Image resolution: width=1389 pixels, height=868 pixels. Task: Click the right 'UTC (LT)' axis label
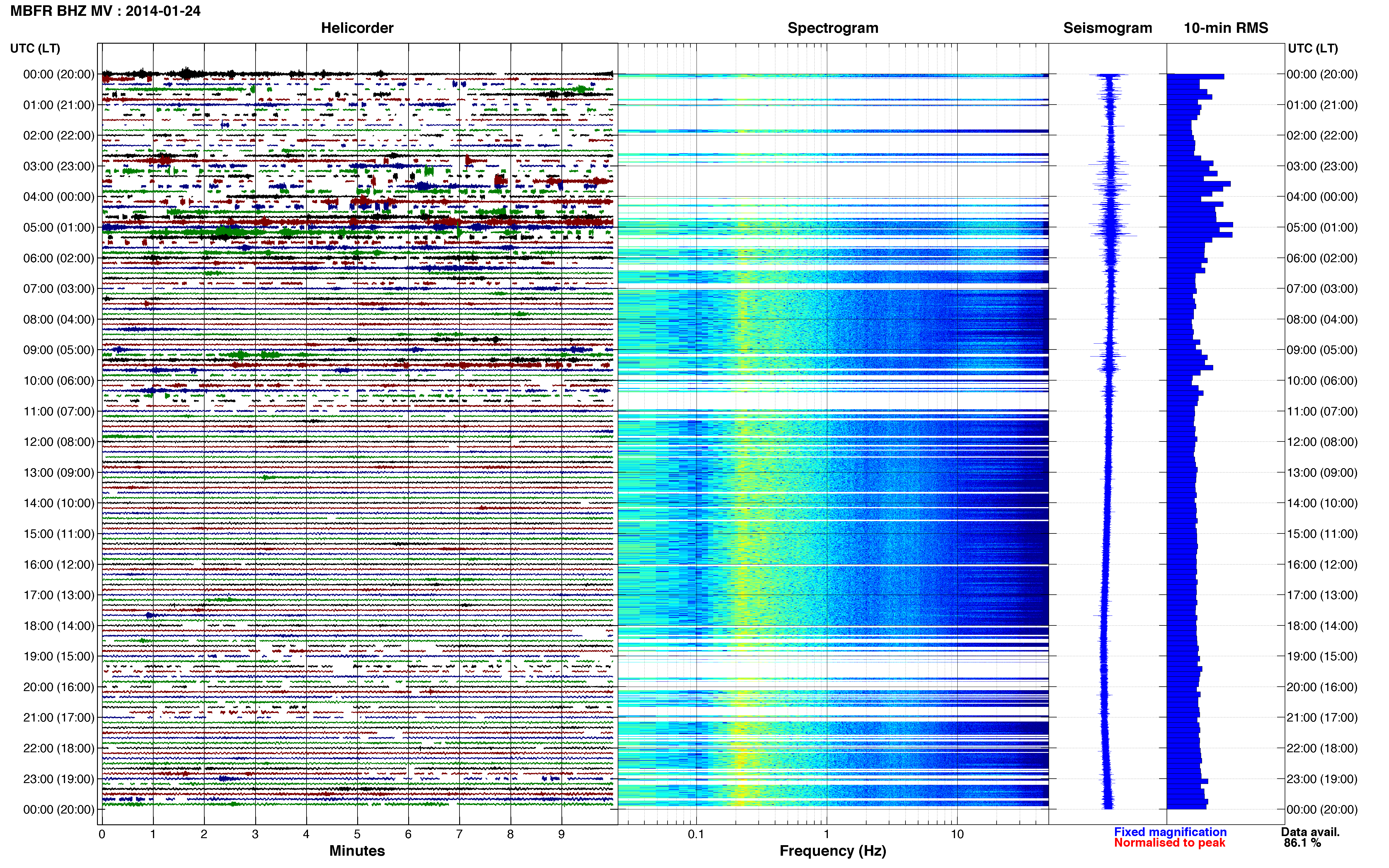pos(1313,48)
